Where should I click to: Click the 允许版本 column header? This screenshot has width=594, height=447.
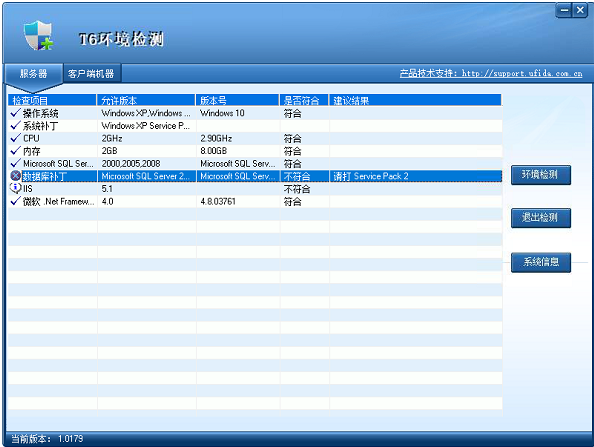(146, 100)
